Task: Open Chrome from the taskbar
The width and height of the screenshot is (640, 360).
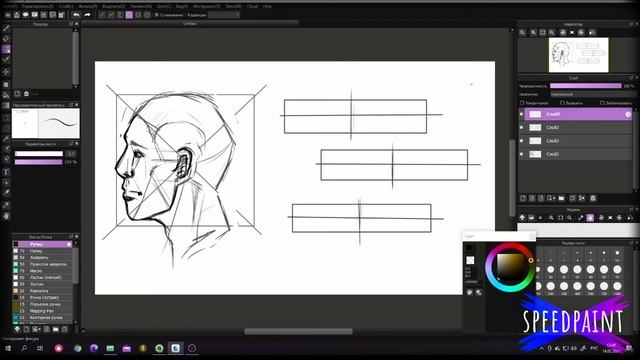Action: pyautogui.click(x=78, y=348)
